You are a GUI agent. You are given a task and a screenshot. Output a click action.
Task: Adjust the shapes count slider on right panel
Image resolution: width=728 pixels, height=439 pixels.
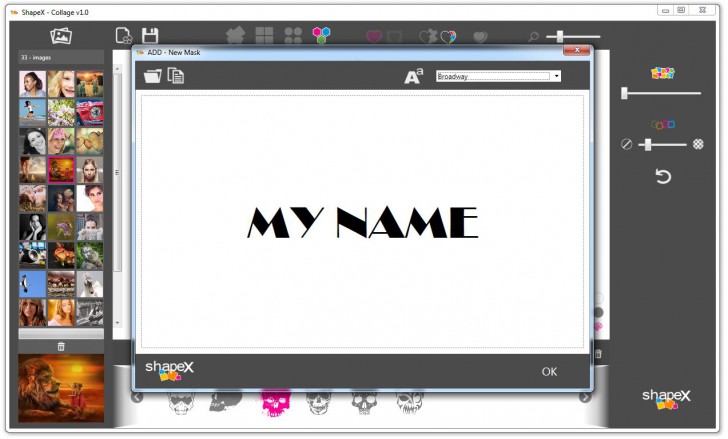[661, 93]
